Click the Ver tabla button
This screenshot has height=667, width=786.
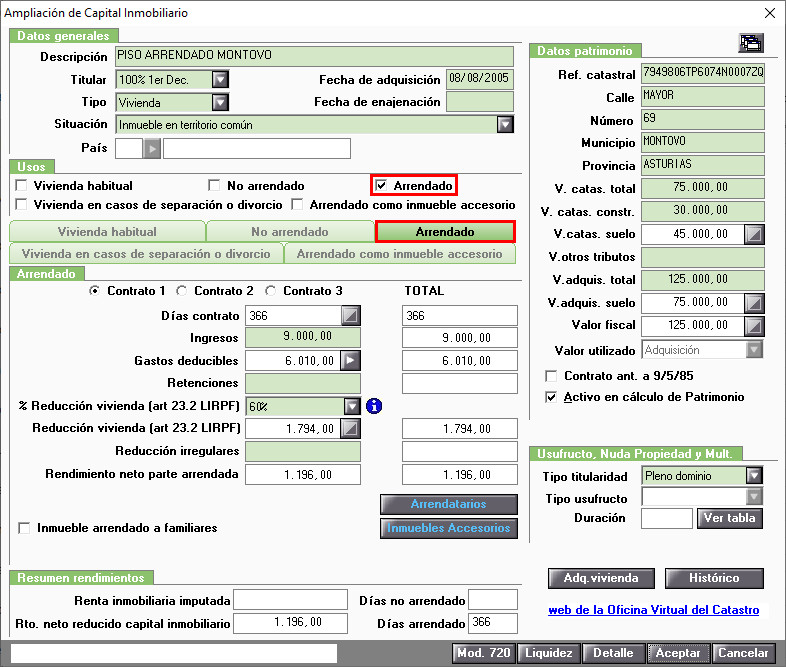730,518
